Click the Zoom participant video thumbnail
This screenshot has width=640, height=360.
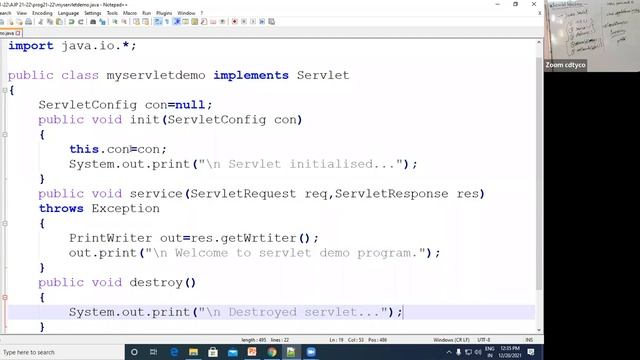click(592, 36)
